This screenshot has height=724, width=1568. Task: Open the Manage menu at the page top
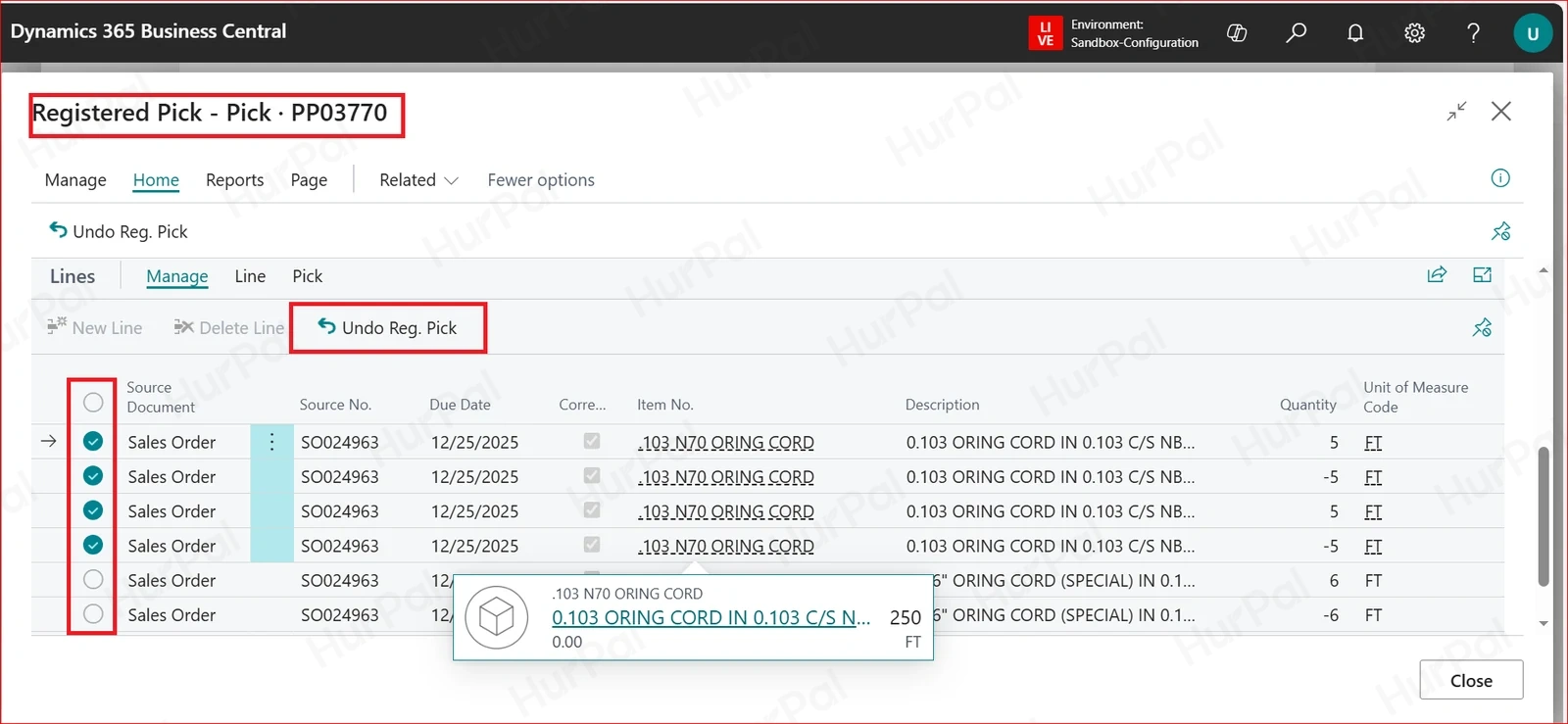coord(75,179)
